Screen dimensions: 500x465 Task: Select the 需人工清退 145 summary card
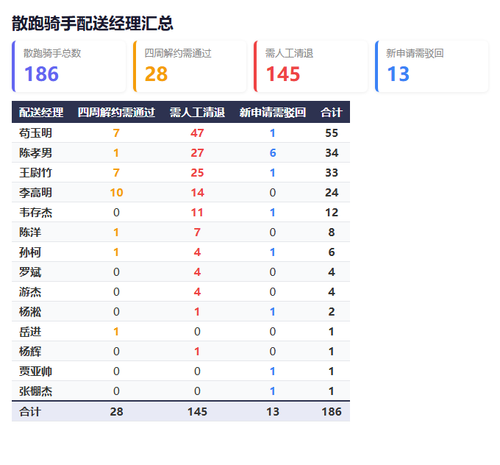click(311, 66)
